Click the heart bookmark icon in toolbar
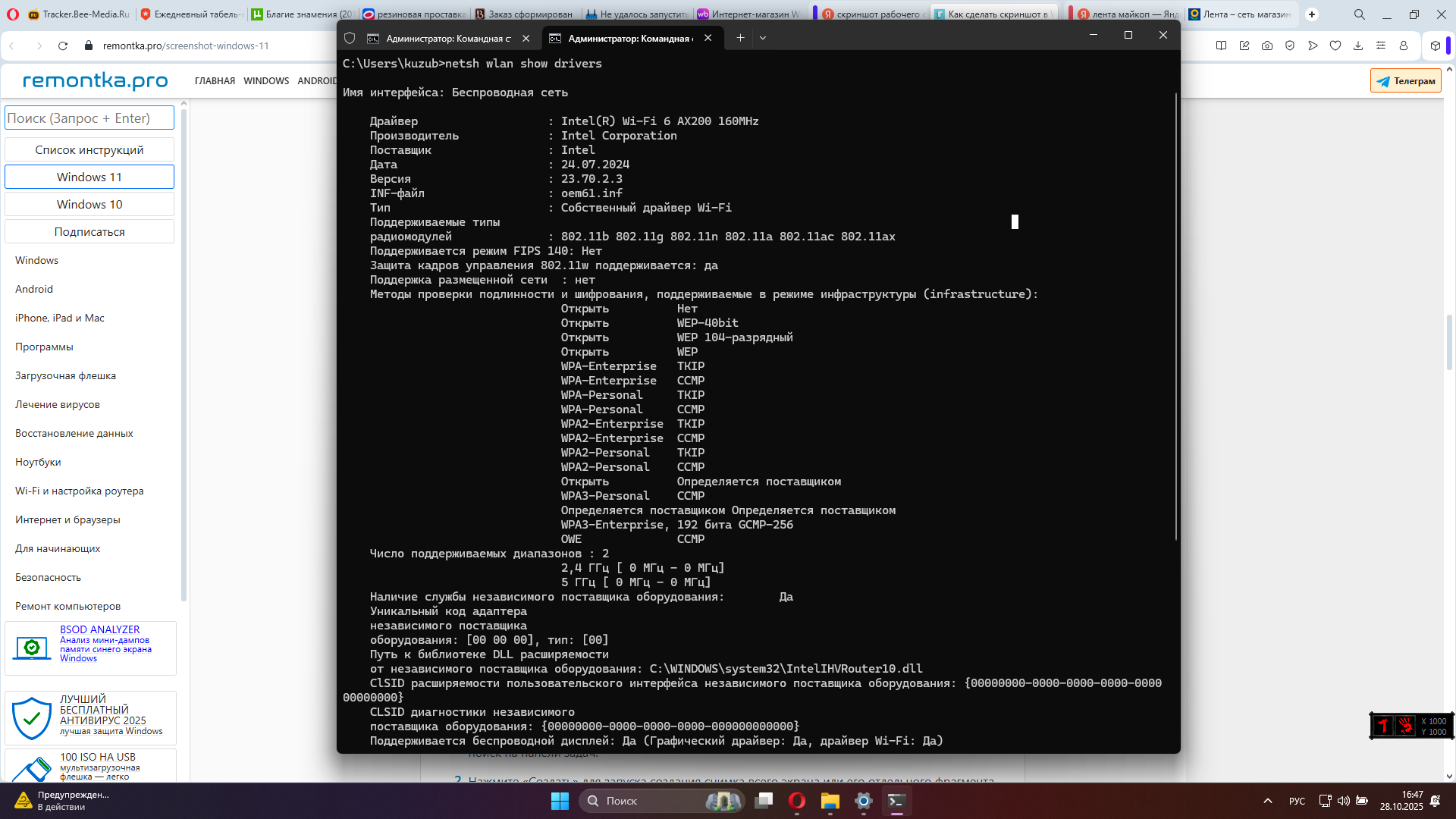The image size is (1456, 819). [x=1335, y=45]
